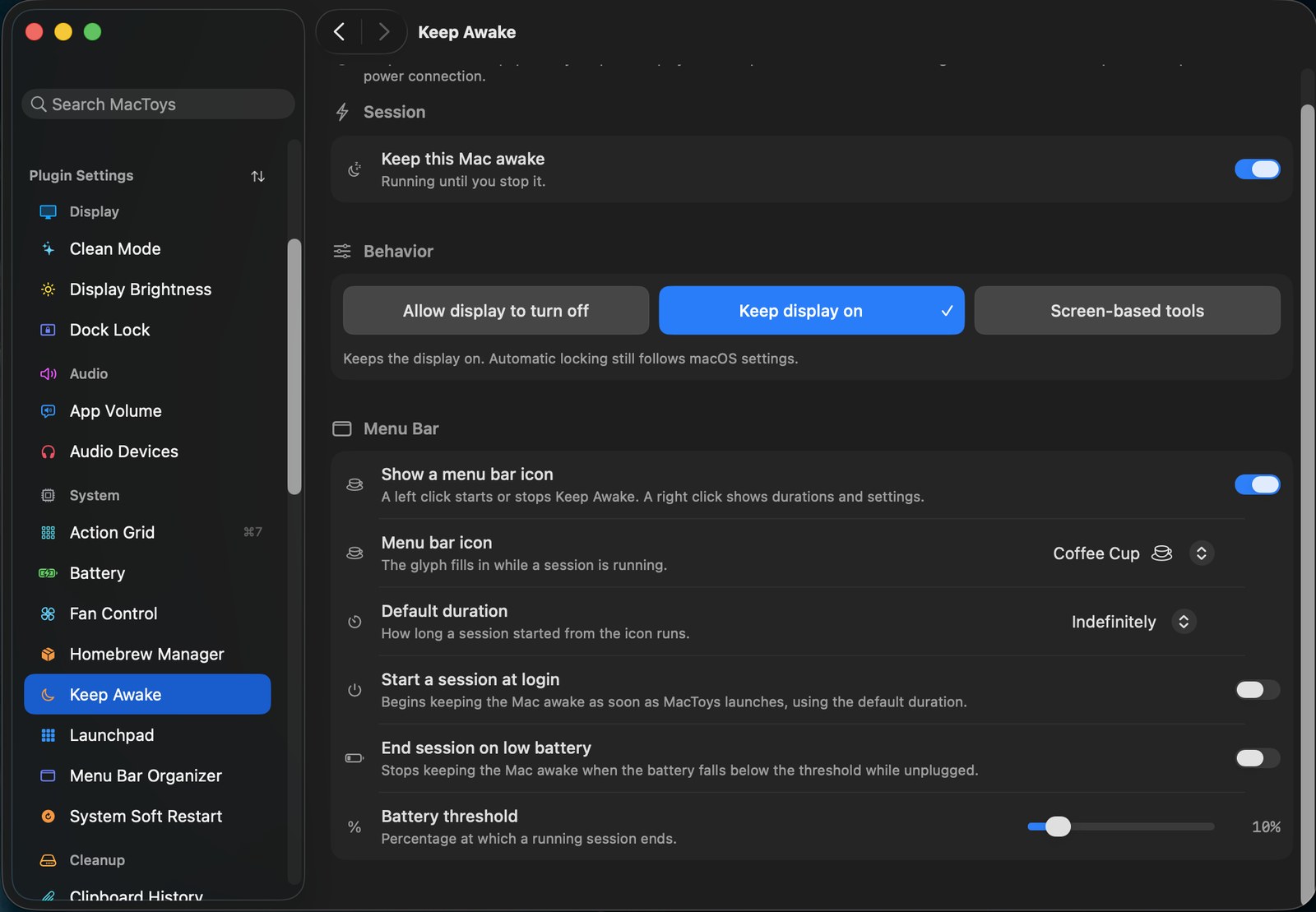Open Launchpad plugin settings

(x=147, y=735)
